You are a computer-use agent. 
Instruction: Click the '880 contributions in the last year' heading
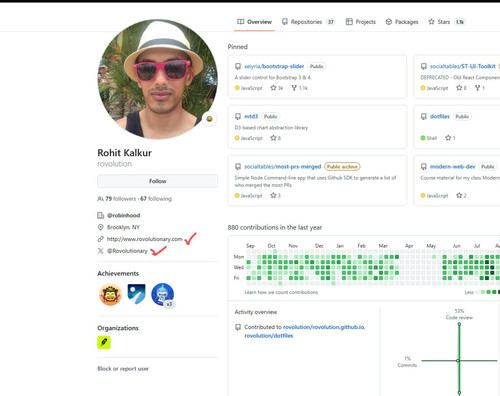pos(275,228)
